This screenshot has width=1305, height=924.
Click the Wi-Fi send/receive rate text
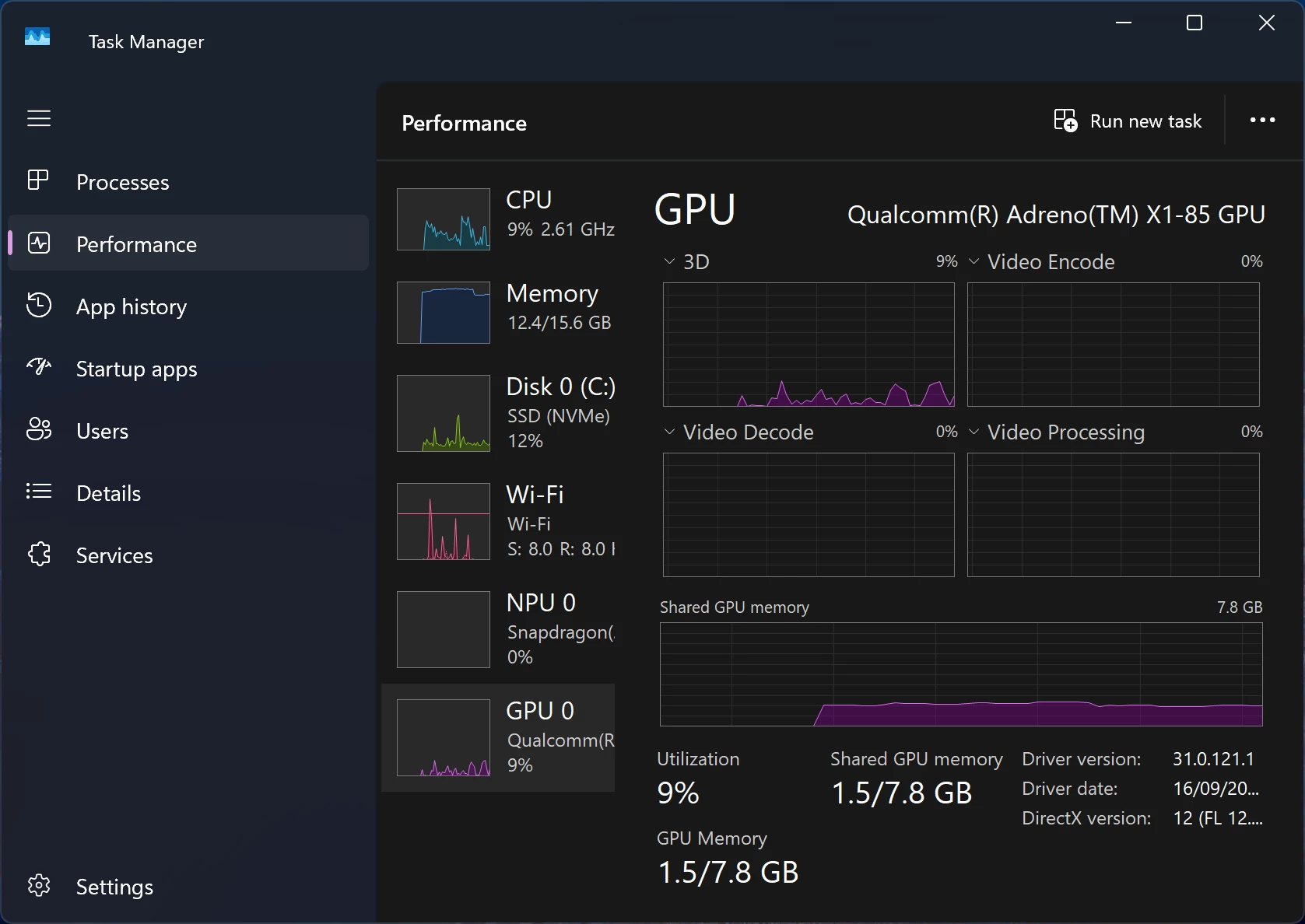click(560, 548)
